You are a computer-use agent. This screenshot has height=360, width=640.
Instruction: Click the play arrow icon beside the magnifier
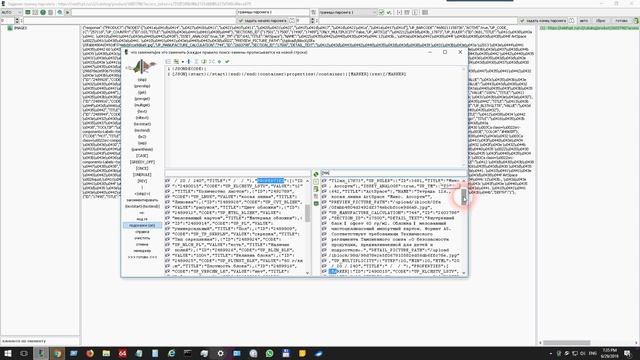point(68,12)
